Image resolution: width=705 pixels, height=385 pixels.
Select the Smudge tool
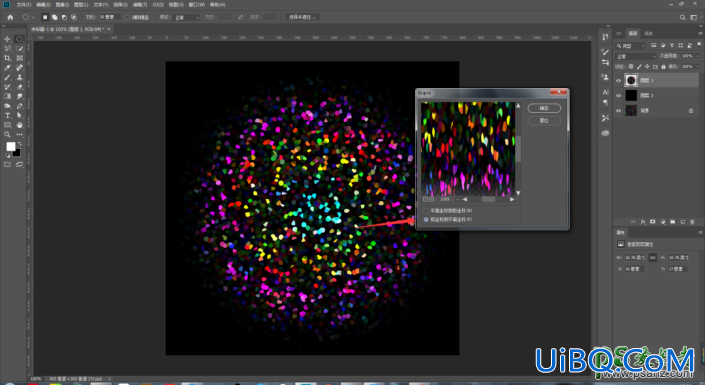(x=19, y=96)
